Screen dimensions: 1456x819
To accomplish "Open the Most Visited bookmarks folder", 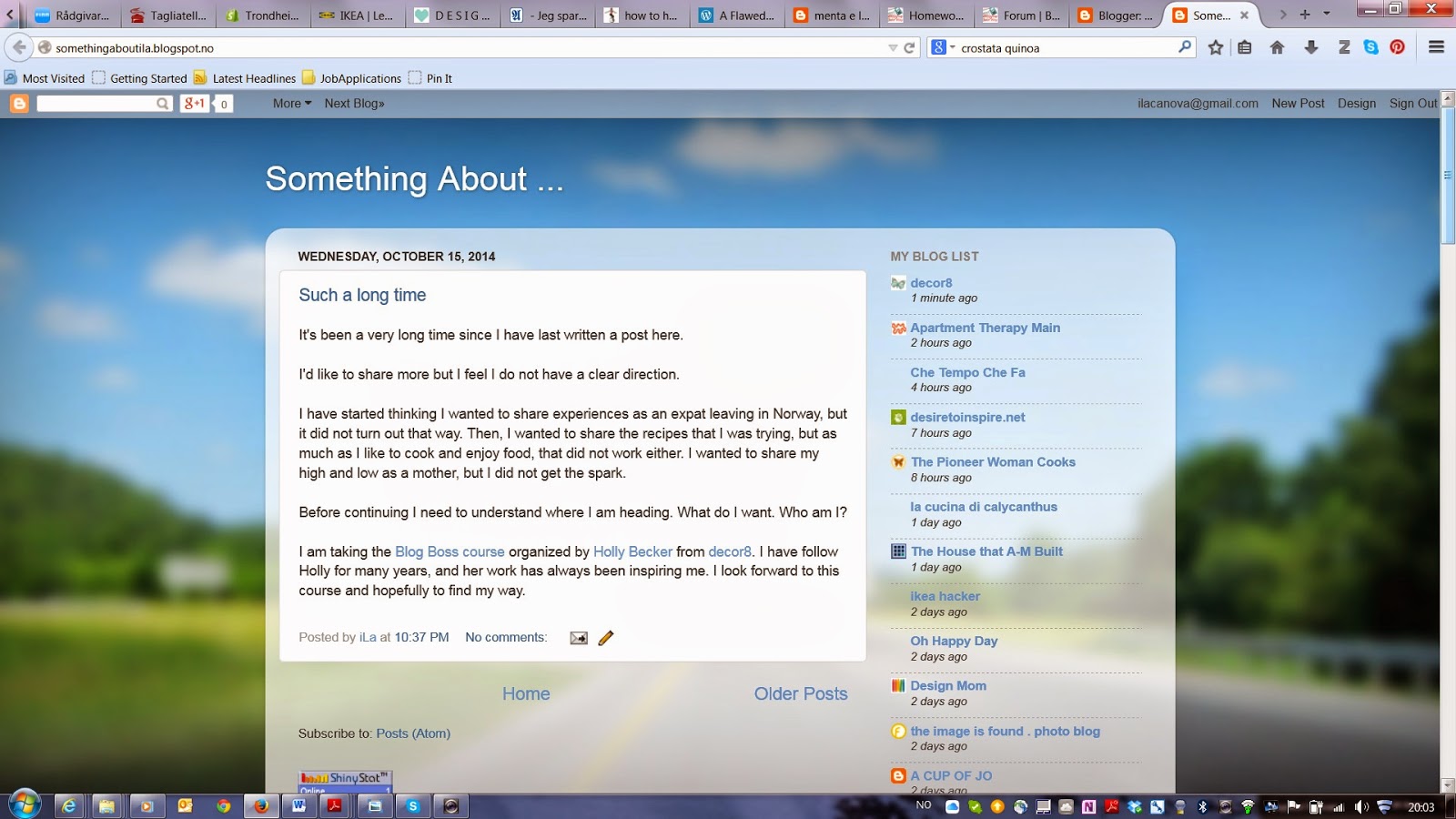I will click(x=45, y=78).
